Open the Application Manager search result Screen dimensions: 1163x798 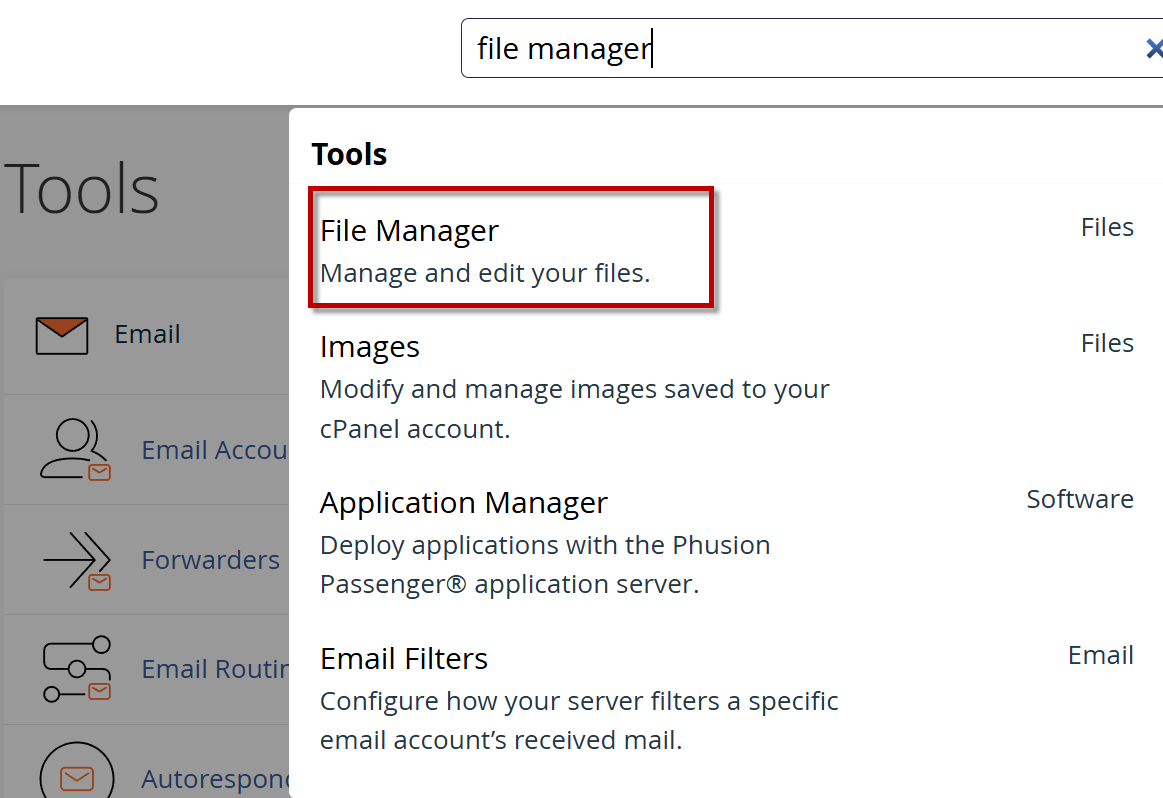click(x=463, y=503)
